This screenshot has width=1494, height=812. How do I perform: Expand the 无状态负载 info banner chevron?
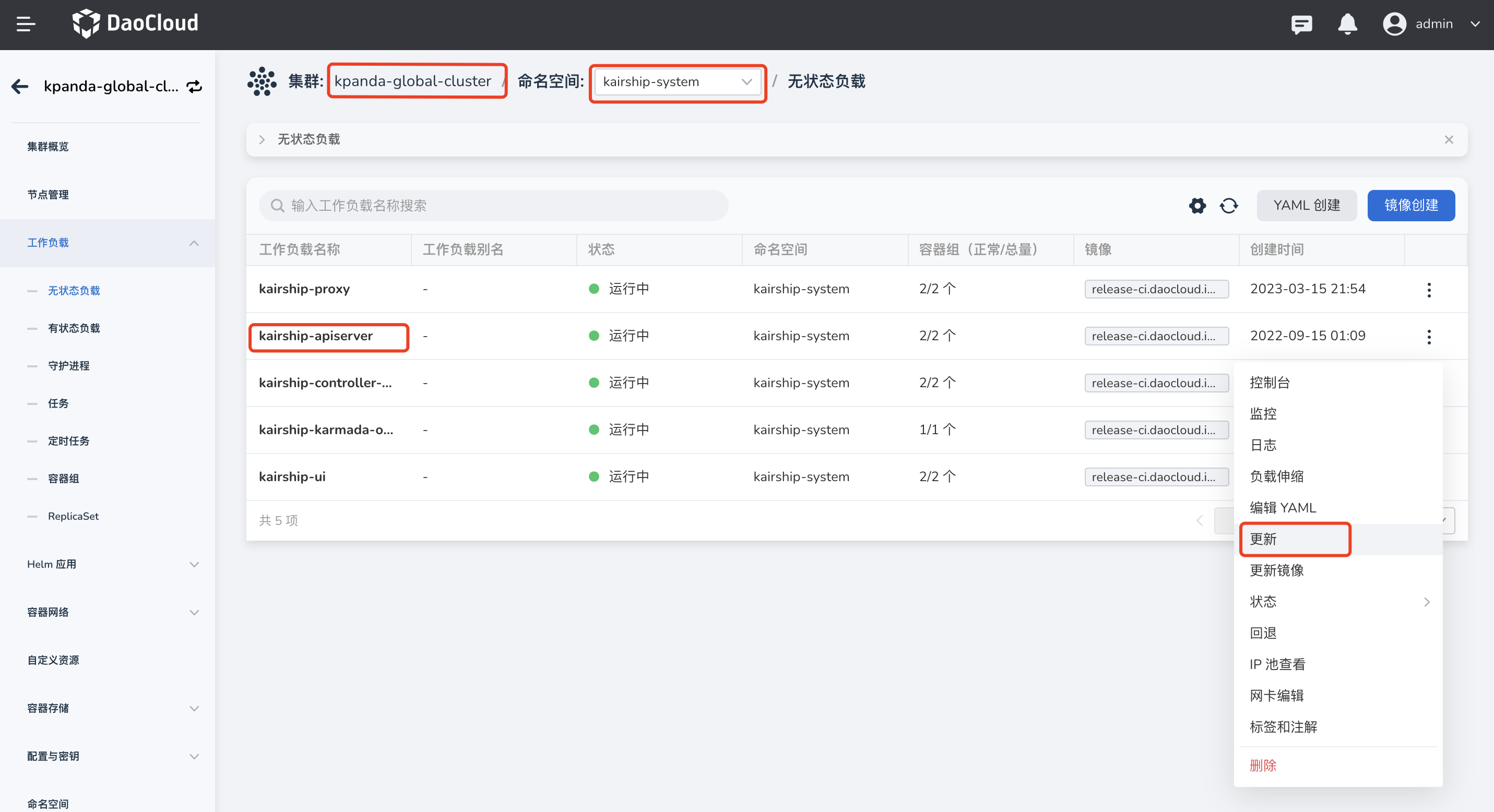pyautogui.click(x=262, y=139)
